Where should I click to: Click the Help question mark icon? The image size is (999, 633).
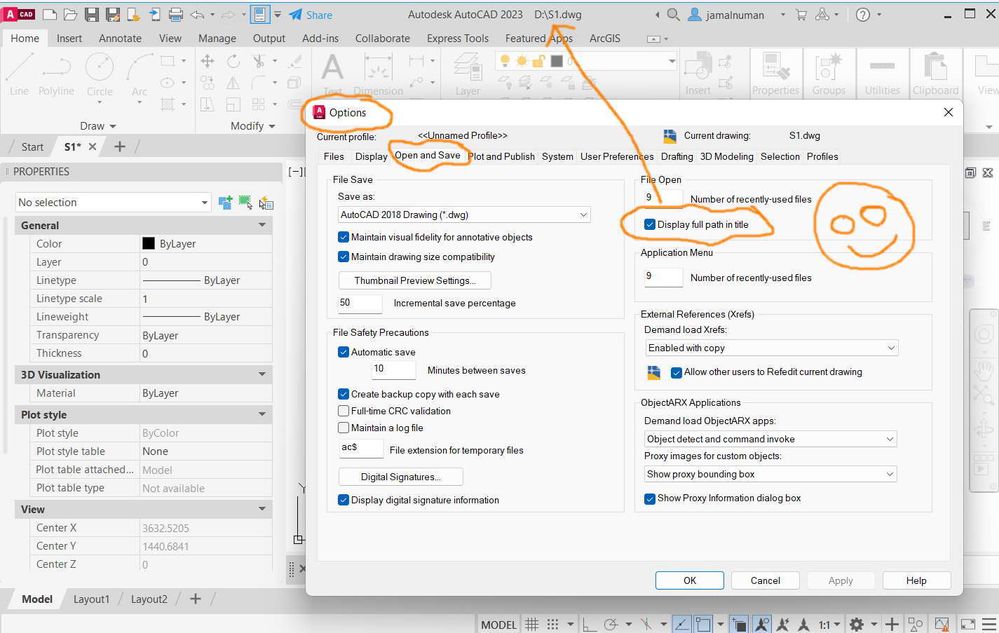(x=863, y=15)
